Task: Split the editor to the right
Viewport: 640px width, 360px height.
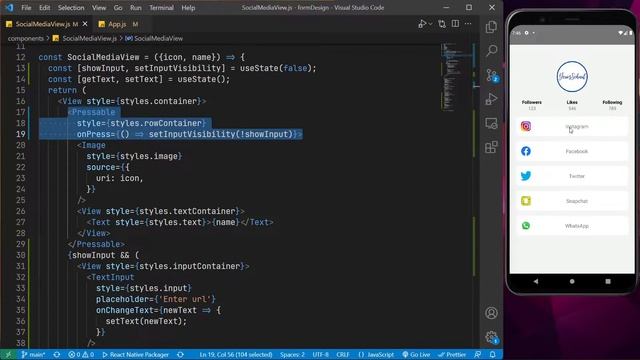Action: click(455, 24)
